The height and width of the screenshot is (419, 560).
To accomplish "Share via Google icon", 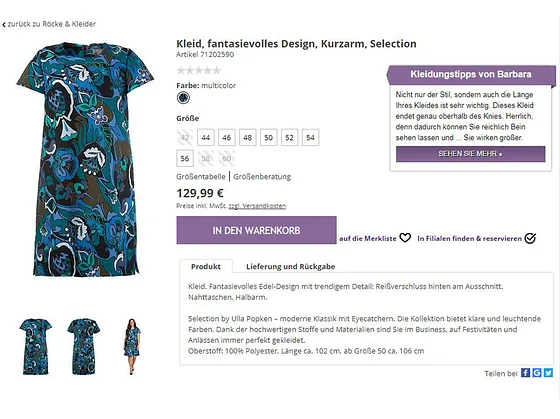I will (x=537, y=373).
